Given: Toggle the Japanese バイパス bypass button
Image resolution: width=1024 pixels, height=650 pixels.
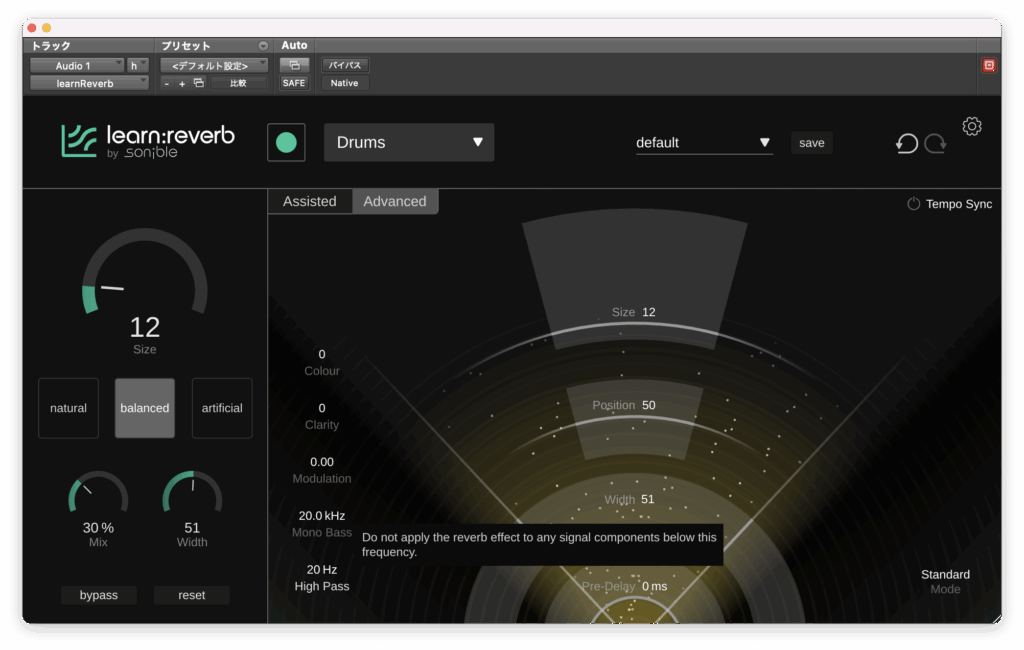Looking at the screenshot, I should point(344,65).
